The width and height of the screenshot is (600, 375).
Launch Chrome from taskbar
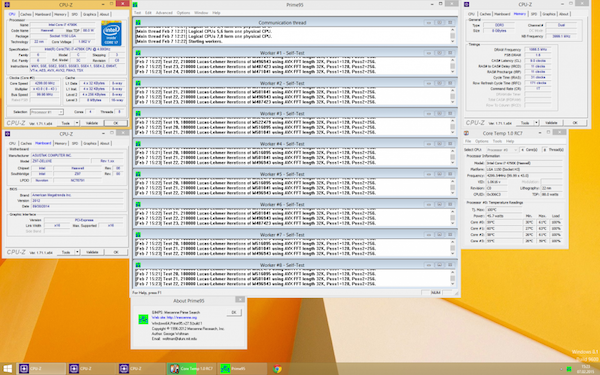click(x=277, y=369)
